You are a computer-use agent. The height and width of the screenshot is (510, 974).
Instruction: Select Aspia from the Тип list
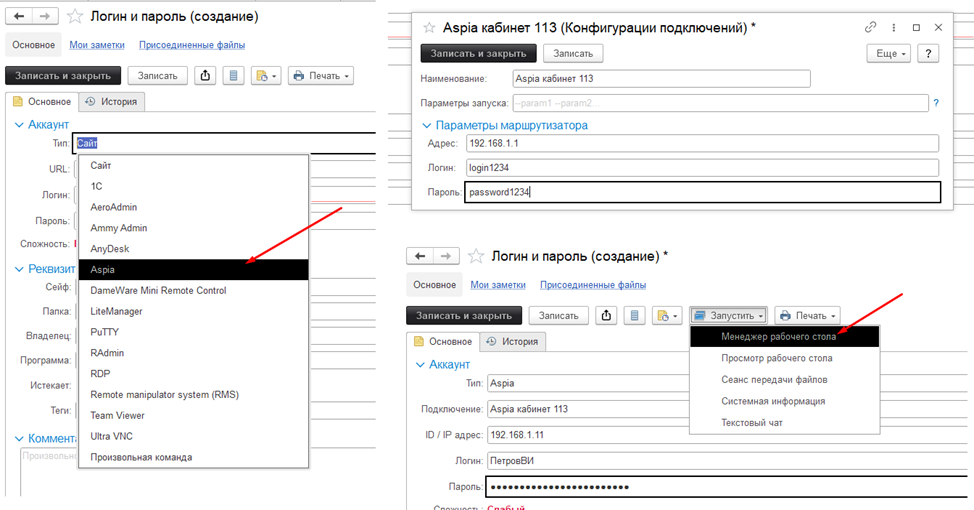[x=193, y=269]
